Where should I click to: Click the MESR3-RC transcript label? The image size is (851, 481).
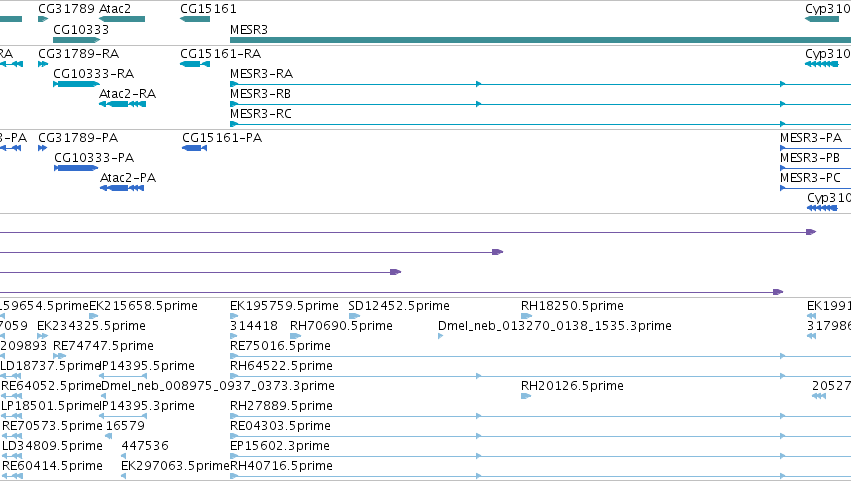click(x=261, y=113)
